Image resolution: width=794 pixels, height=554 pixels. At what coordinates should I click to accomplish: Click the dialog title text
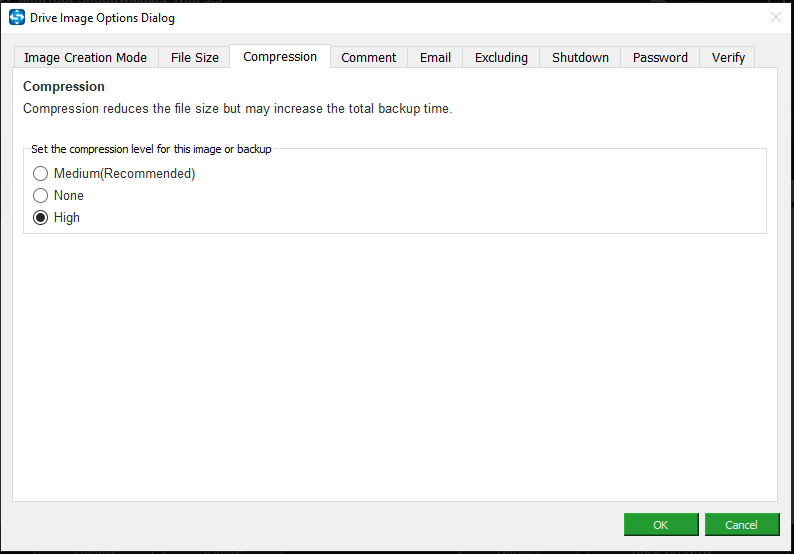tap(104, 18)
